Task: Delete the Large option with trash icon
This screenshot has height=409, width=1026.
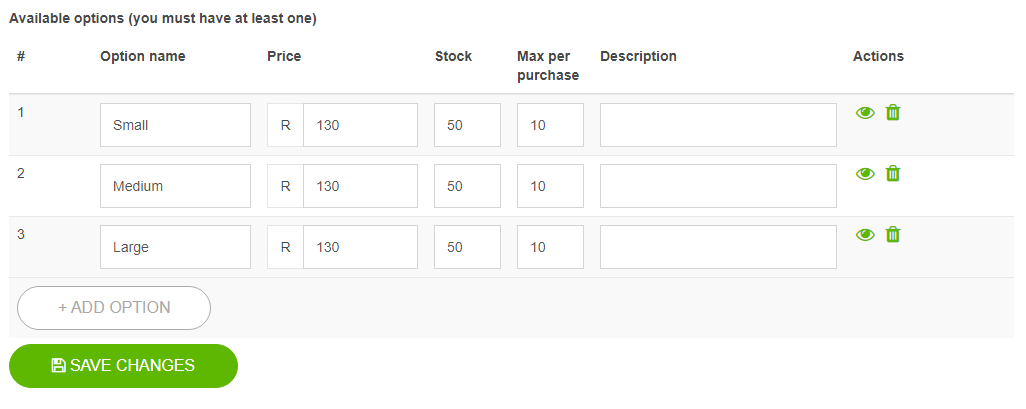Action: coord(893,235)
